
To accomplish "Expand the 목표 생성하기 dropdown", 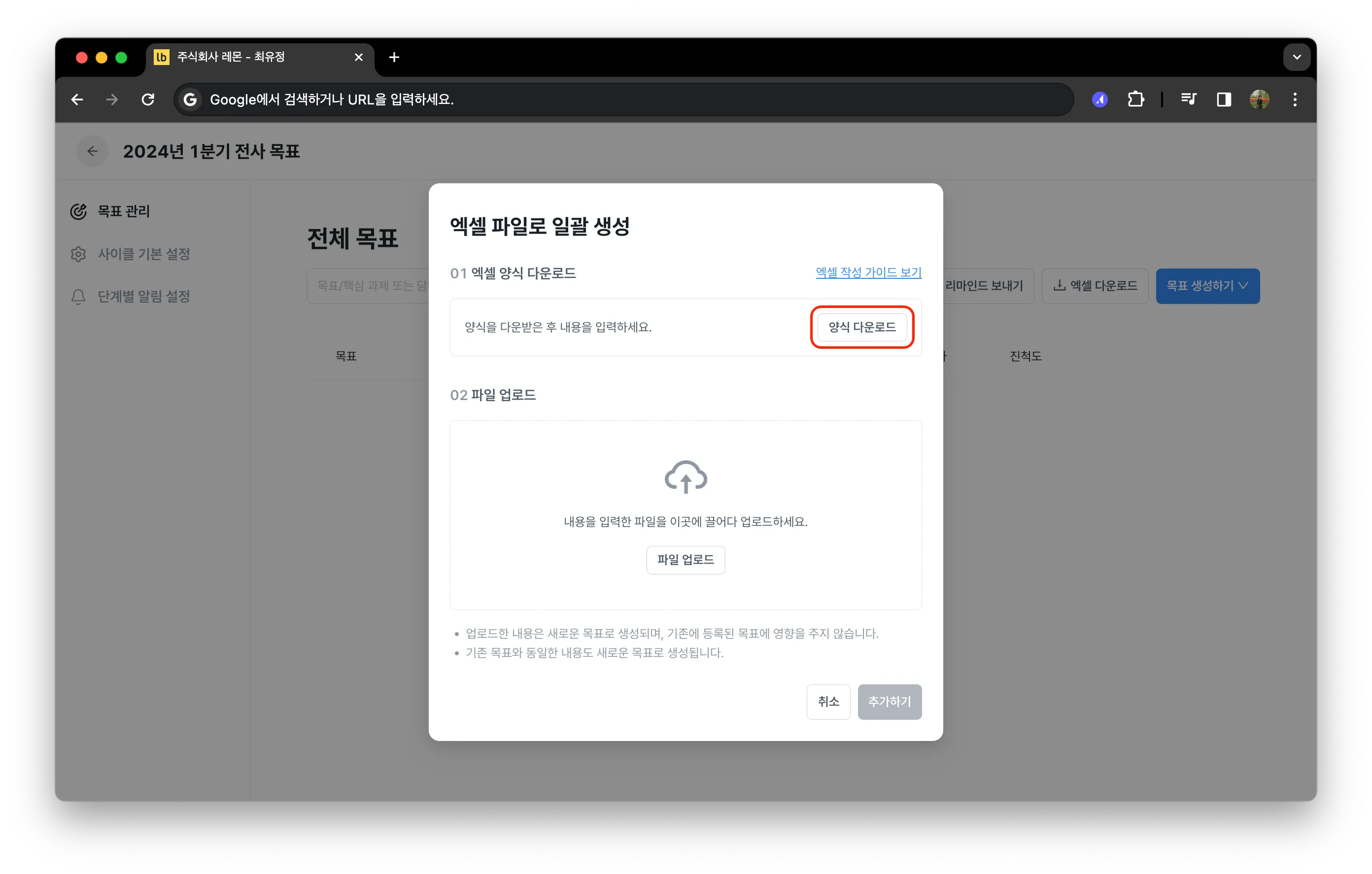I will click(1207, 286).
